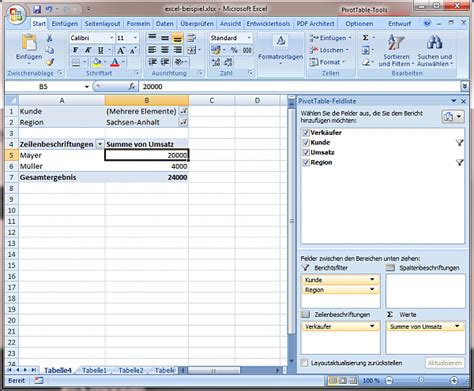Open the Tabelle1 sheet tab
The height and width of the screenshot is (391, 474).
[94, 370]
